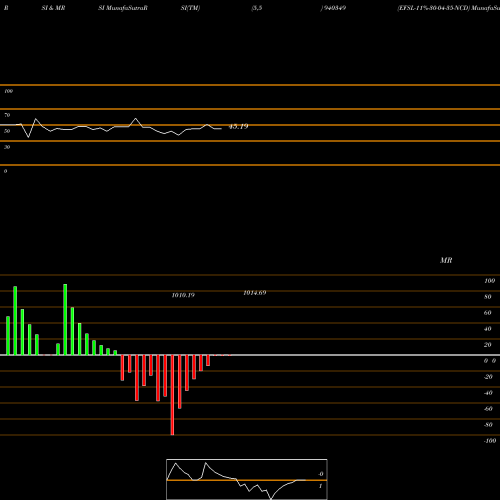Click the EFSL-11%-30-04-35-NCD title text

(434, 8)
